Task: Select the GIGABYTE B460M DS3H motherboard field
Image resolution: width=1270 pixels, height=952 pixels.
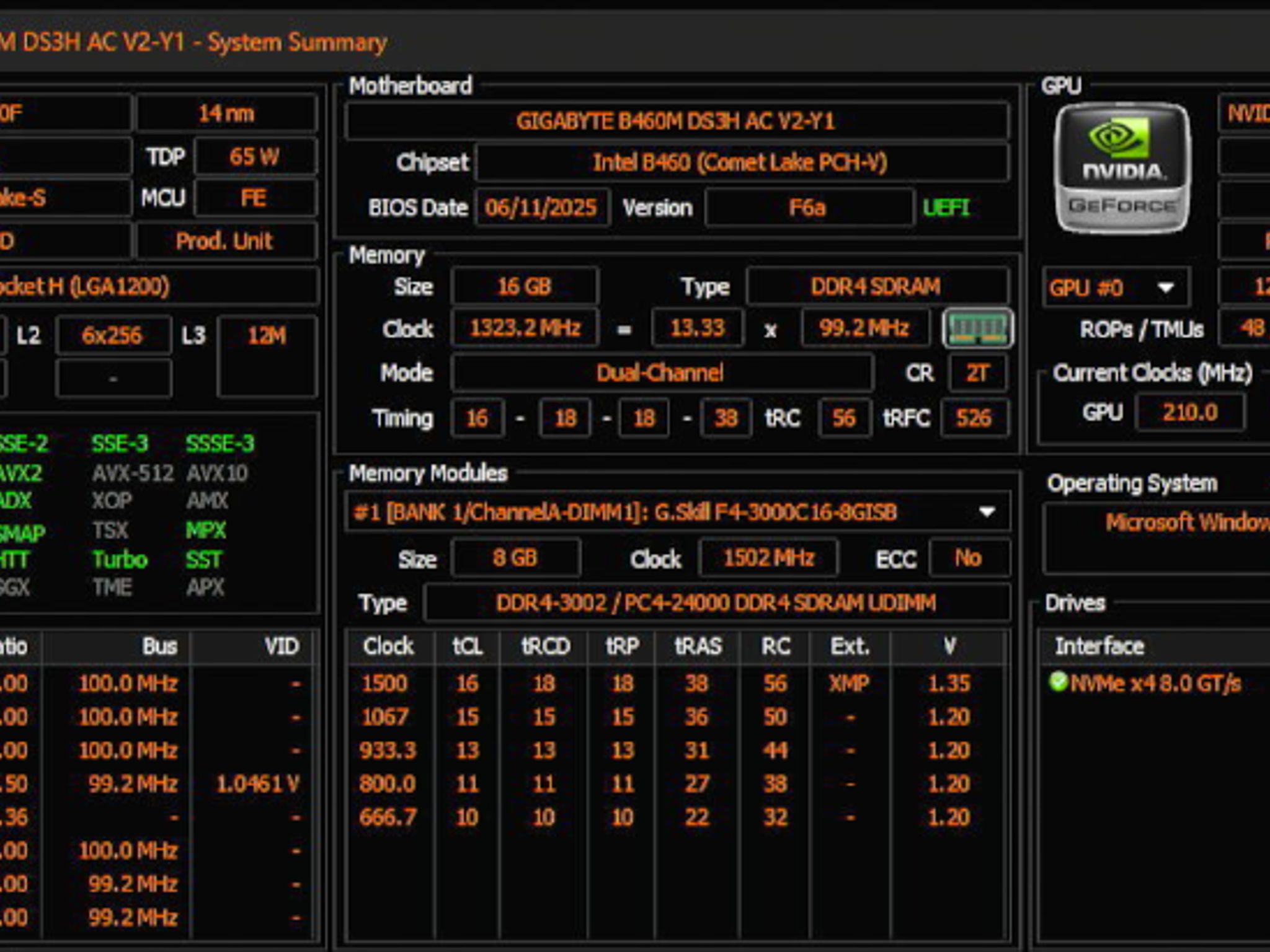Action: pos(677,121)
